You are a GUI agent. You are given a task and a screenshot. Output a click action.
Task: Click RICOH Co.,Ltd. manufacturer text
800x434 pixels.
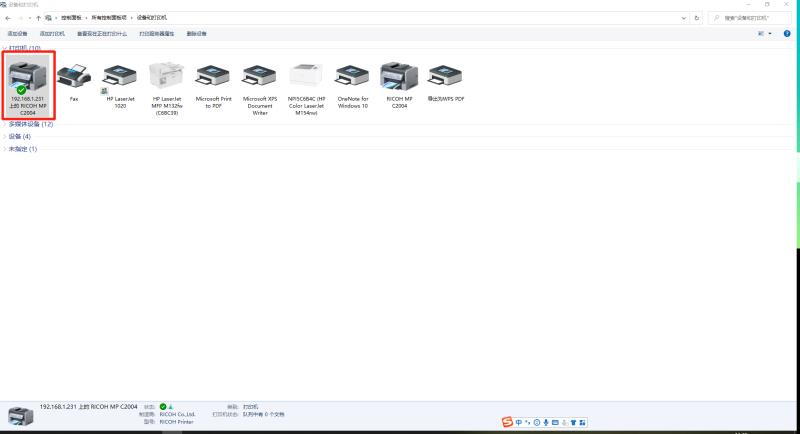(x=178, y=415)
